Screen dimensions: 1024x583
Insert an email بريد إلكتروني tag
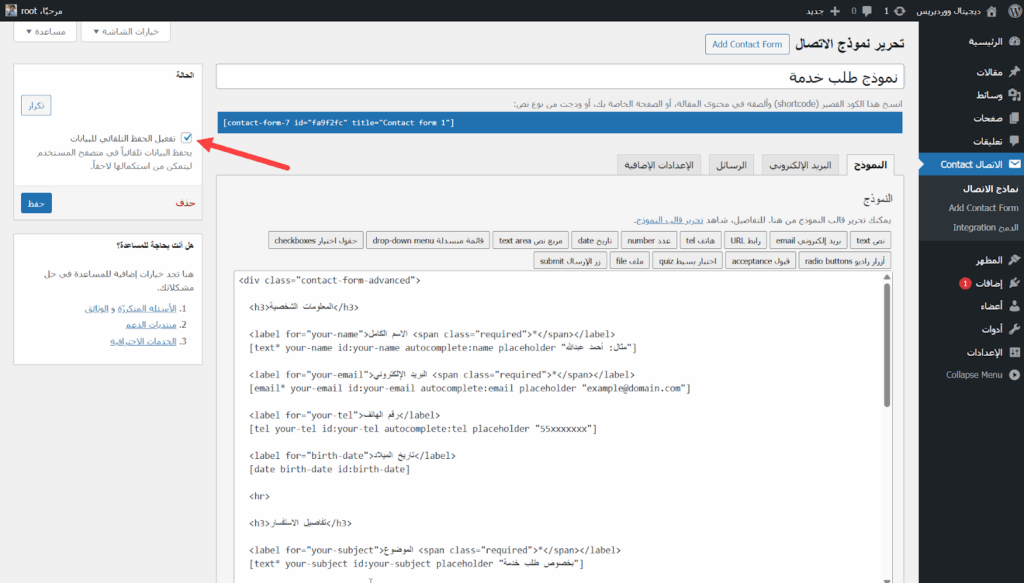click(x=808, y=240)
